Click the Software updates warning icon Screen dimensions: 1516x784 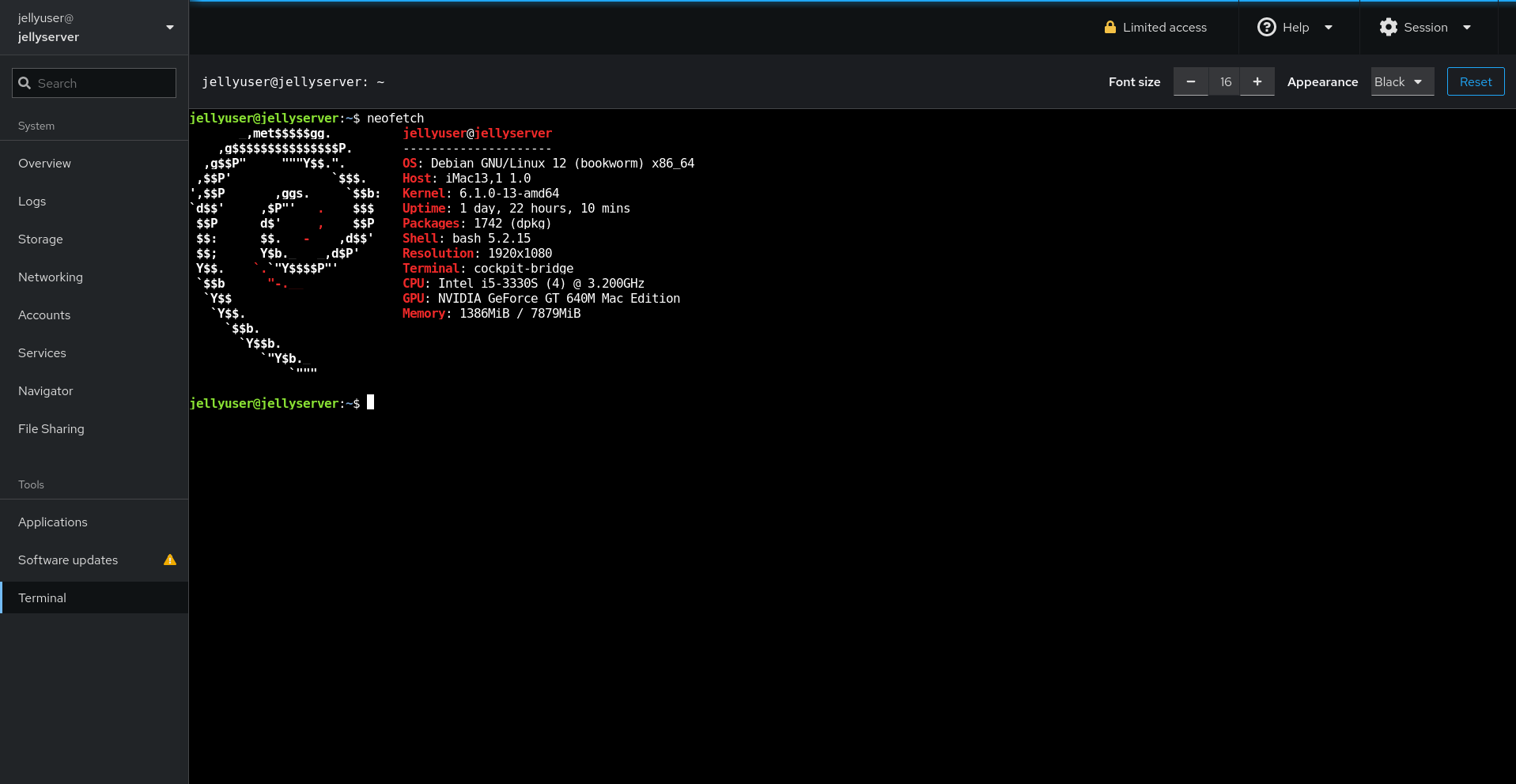(170, 560)
